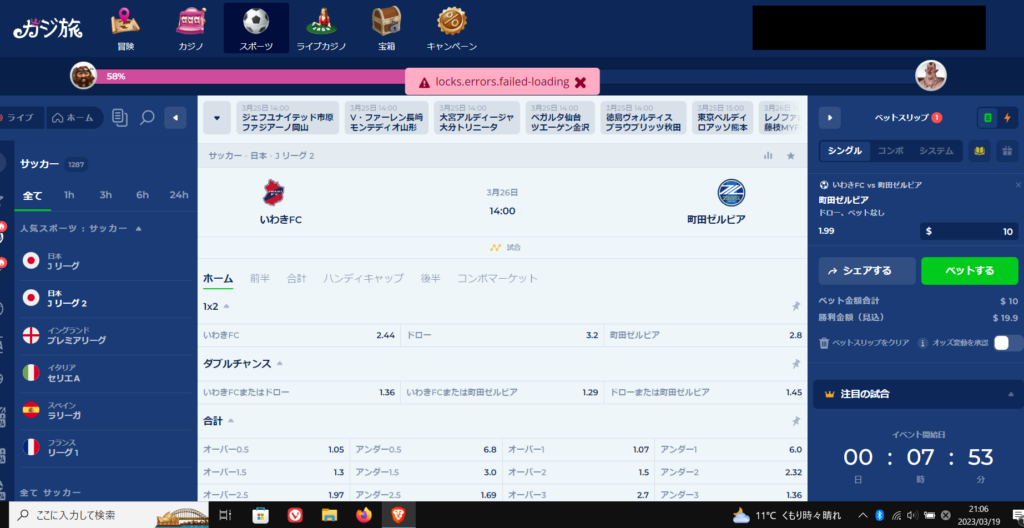Collapse the sports sidebar with left arrow
The image size is (1024, 528).
click(x=175, y=118)
